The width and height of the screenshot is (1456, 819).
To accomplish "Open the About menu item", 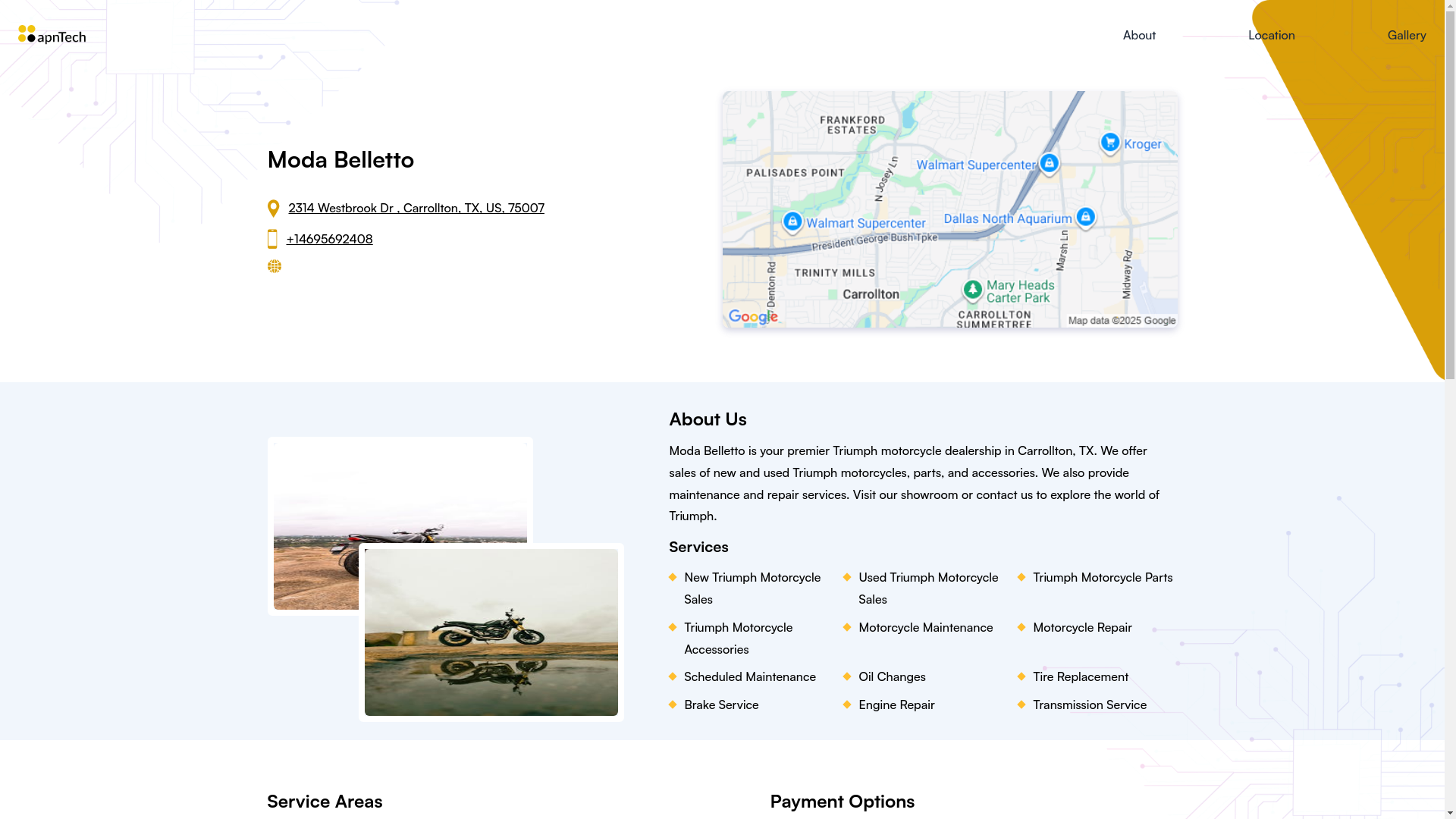I will click(x=1139, y=35).
